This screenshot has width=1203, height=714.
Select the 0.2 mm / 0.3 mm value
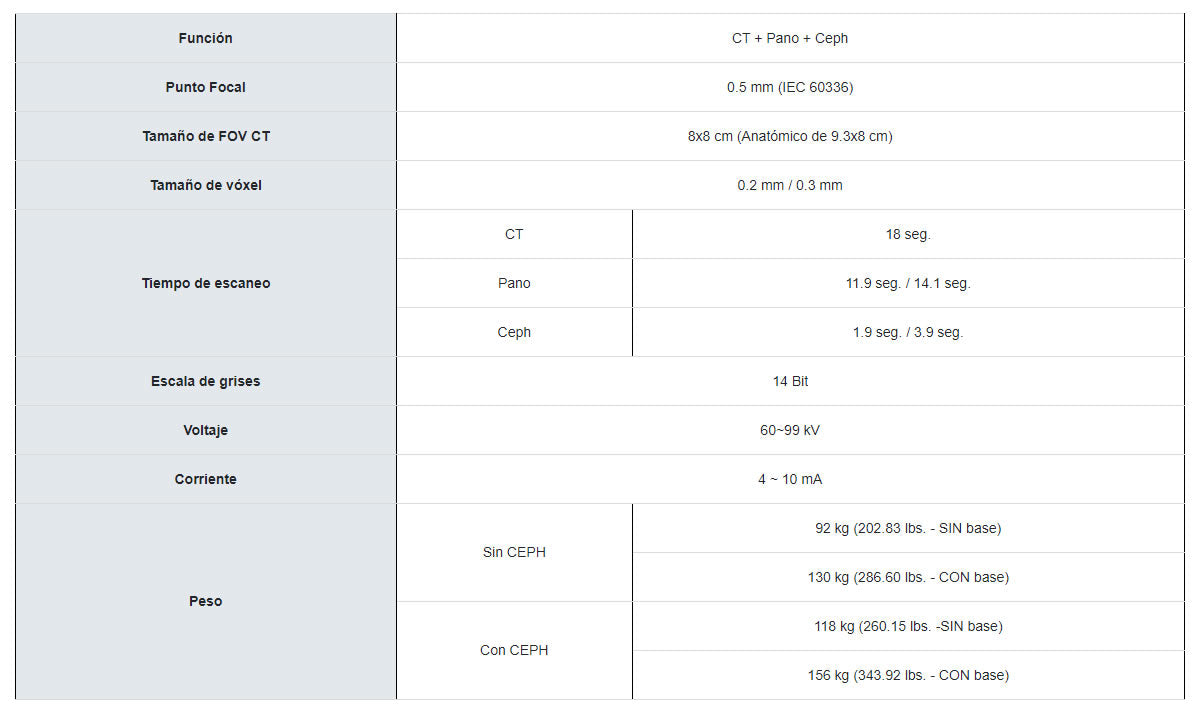(790, 185)
